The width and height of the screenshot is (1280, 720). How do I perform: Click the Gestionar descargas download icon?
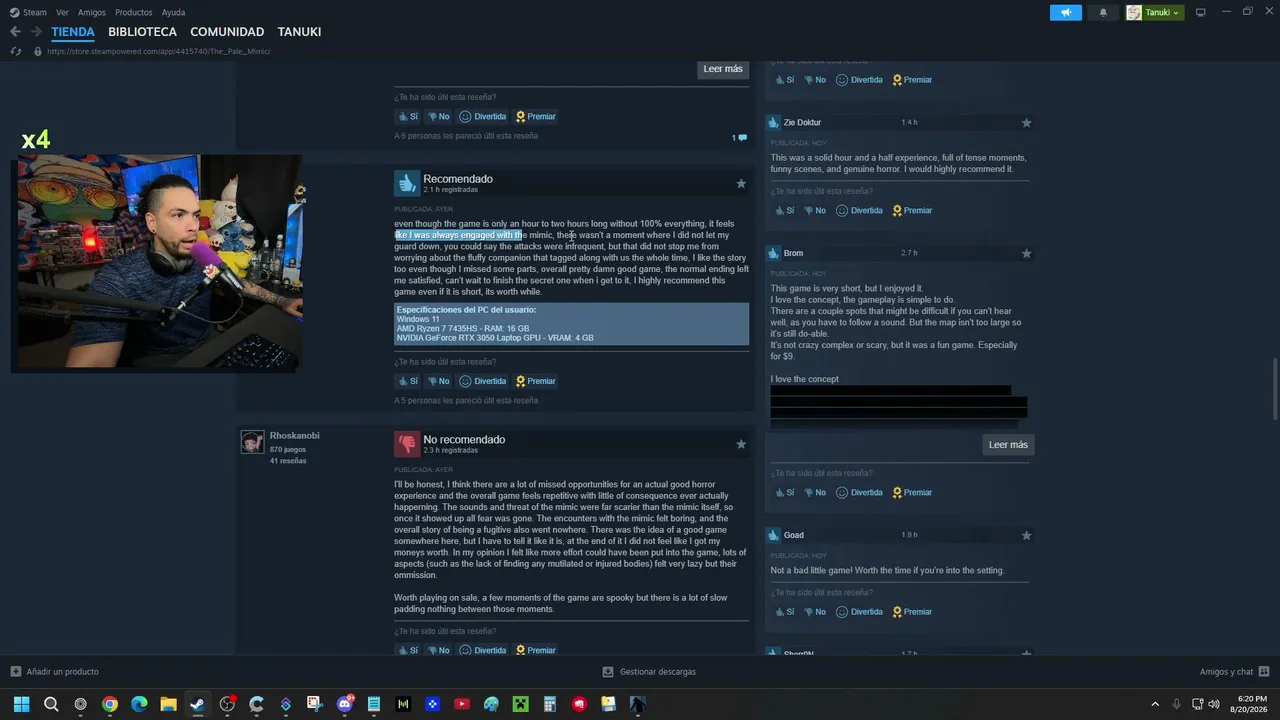[608, 672]
